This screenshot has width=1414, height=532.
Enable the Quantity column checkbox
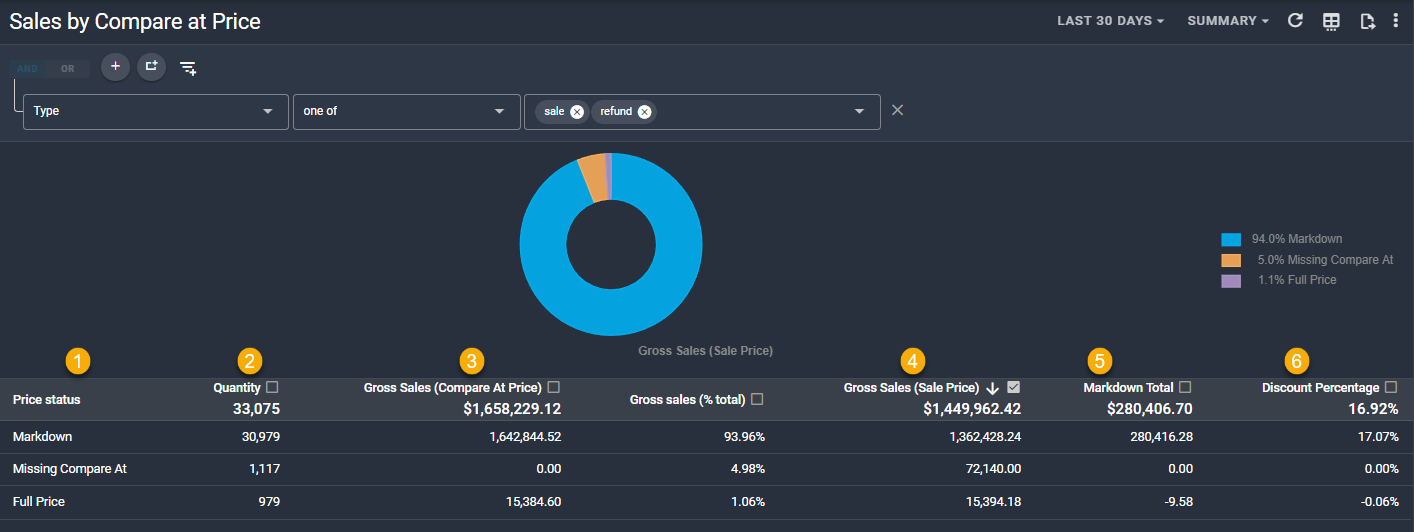(x=273, y=387)
